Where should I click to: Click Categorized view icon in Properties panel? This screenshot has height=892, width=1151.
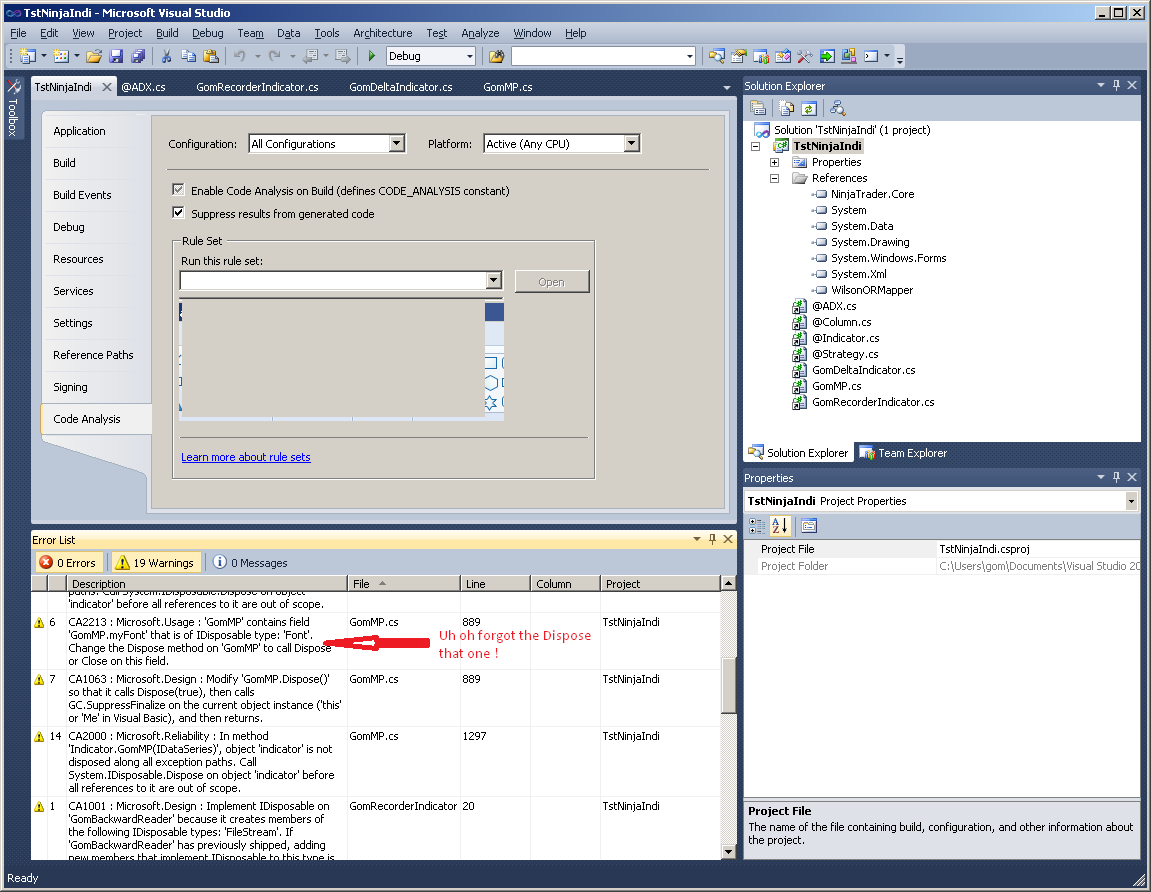click(757, 526)
